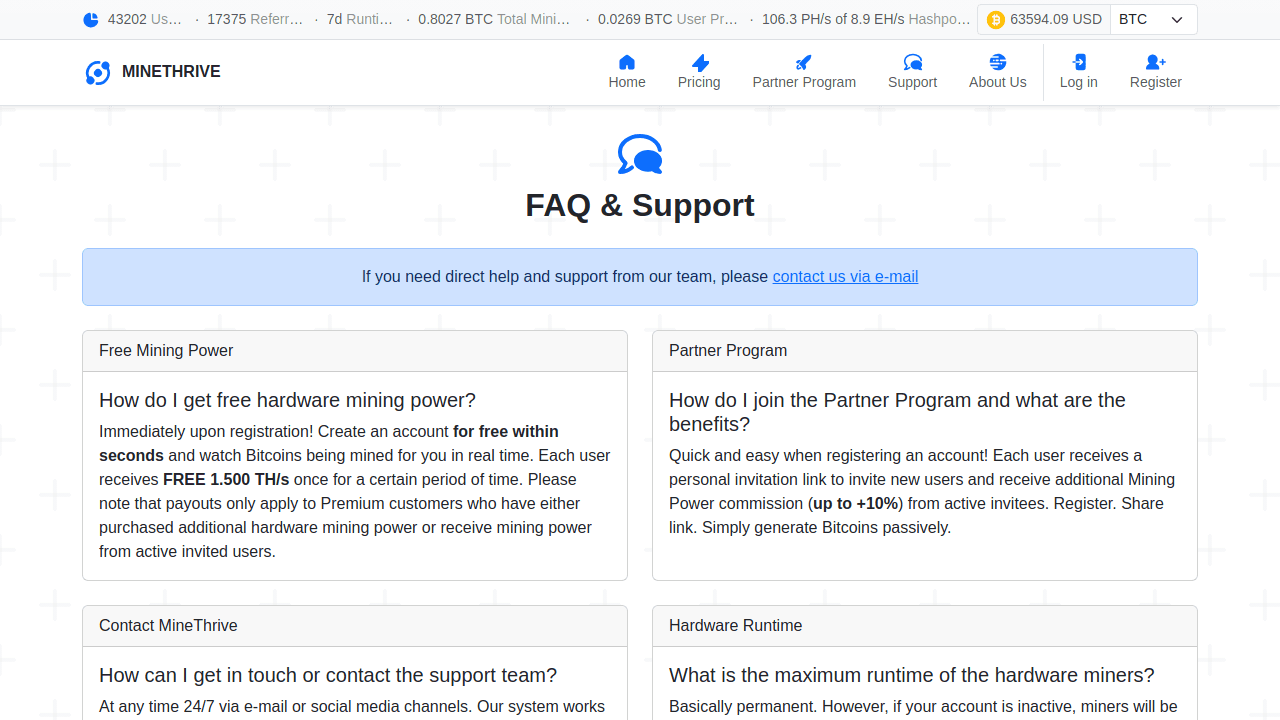Click the Register person-plus icon
Image resolution: width=1280 pixels, height=720 pixels.
point(1155,62)
